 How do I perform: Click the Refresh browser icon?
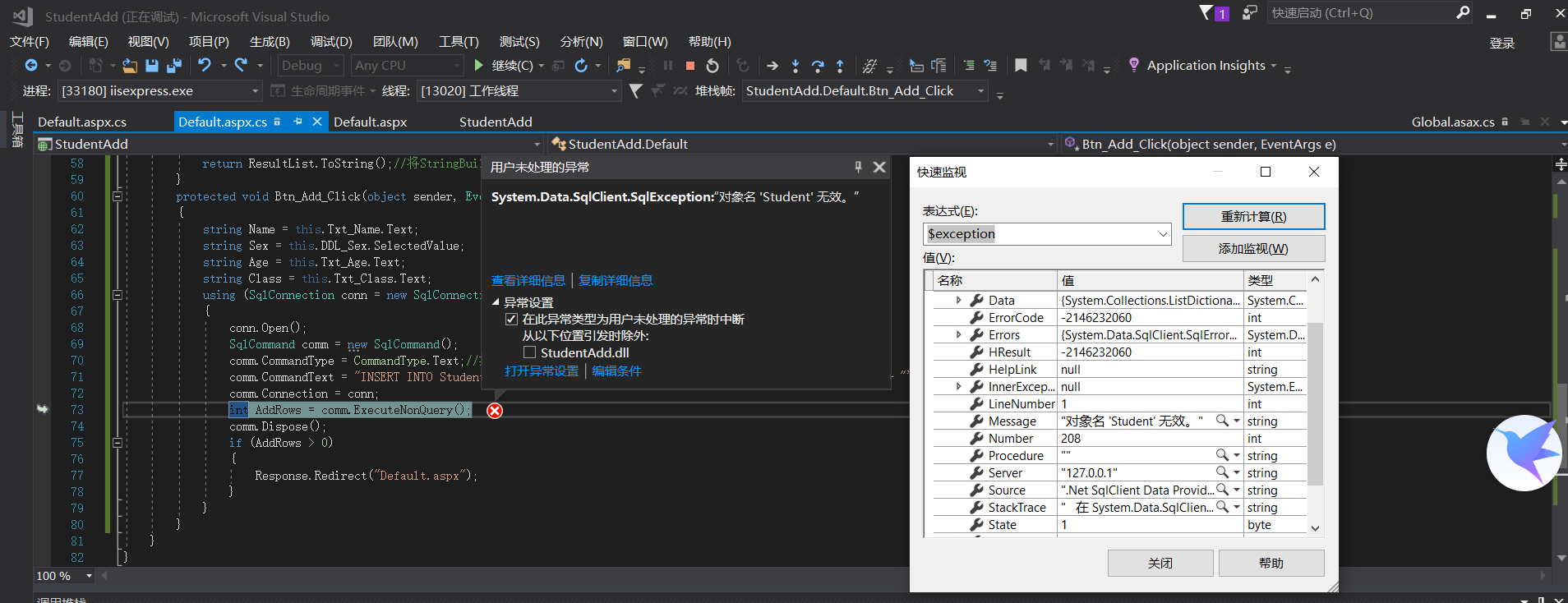(x=581, y=66)
